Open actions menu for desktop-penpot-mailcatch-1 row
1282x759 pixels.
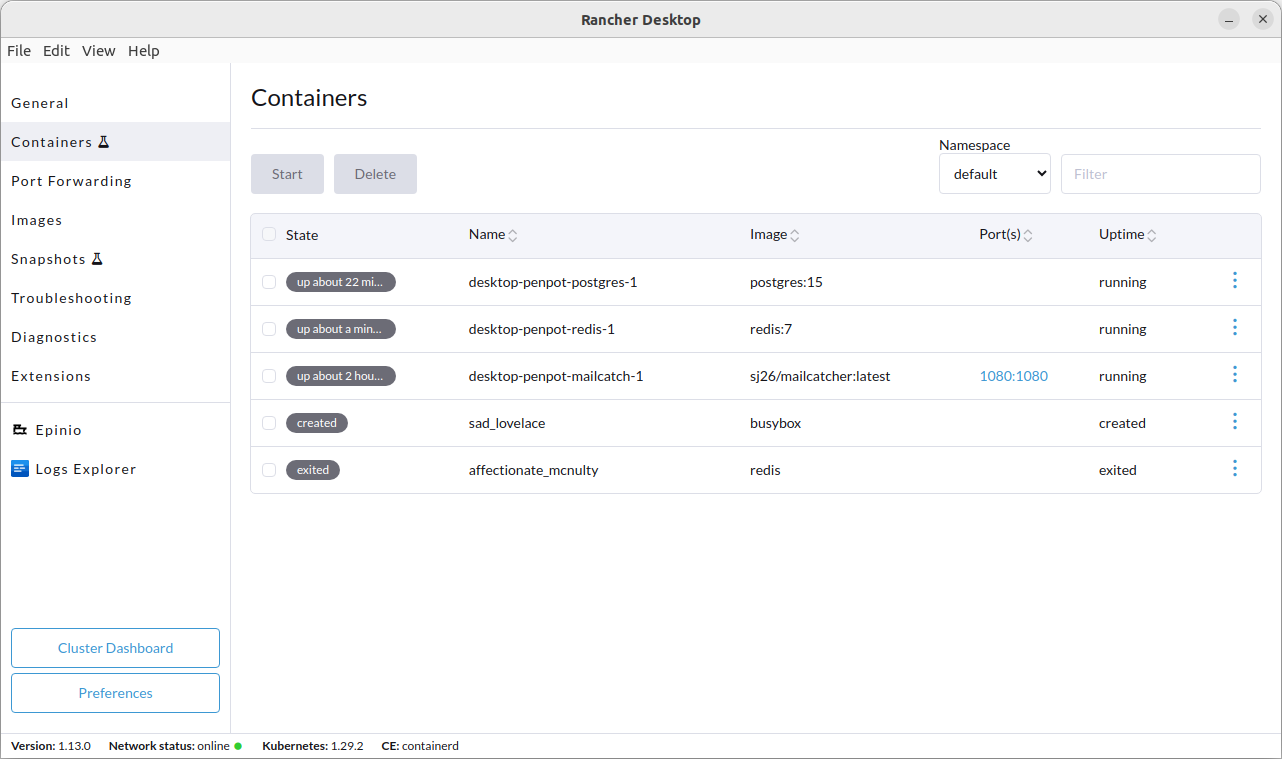point(1235,375)
